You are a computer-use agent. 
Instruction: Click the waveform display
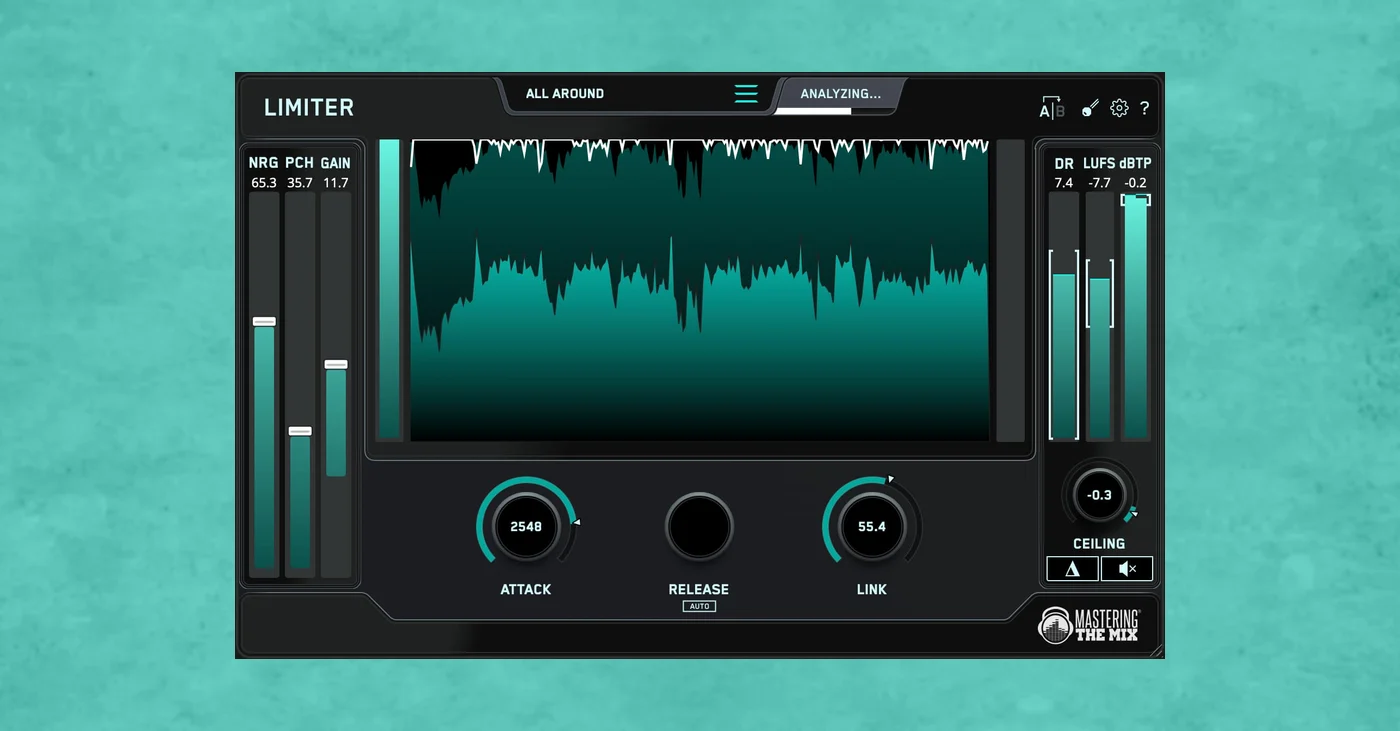(699, 290)
